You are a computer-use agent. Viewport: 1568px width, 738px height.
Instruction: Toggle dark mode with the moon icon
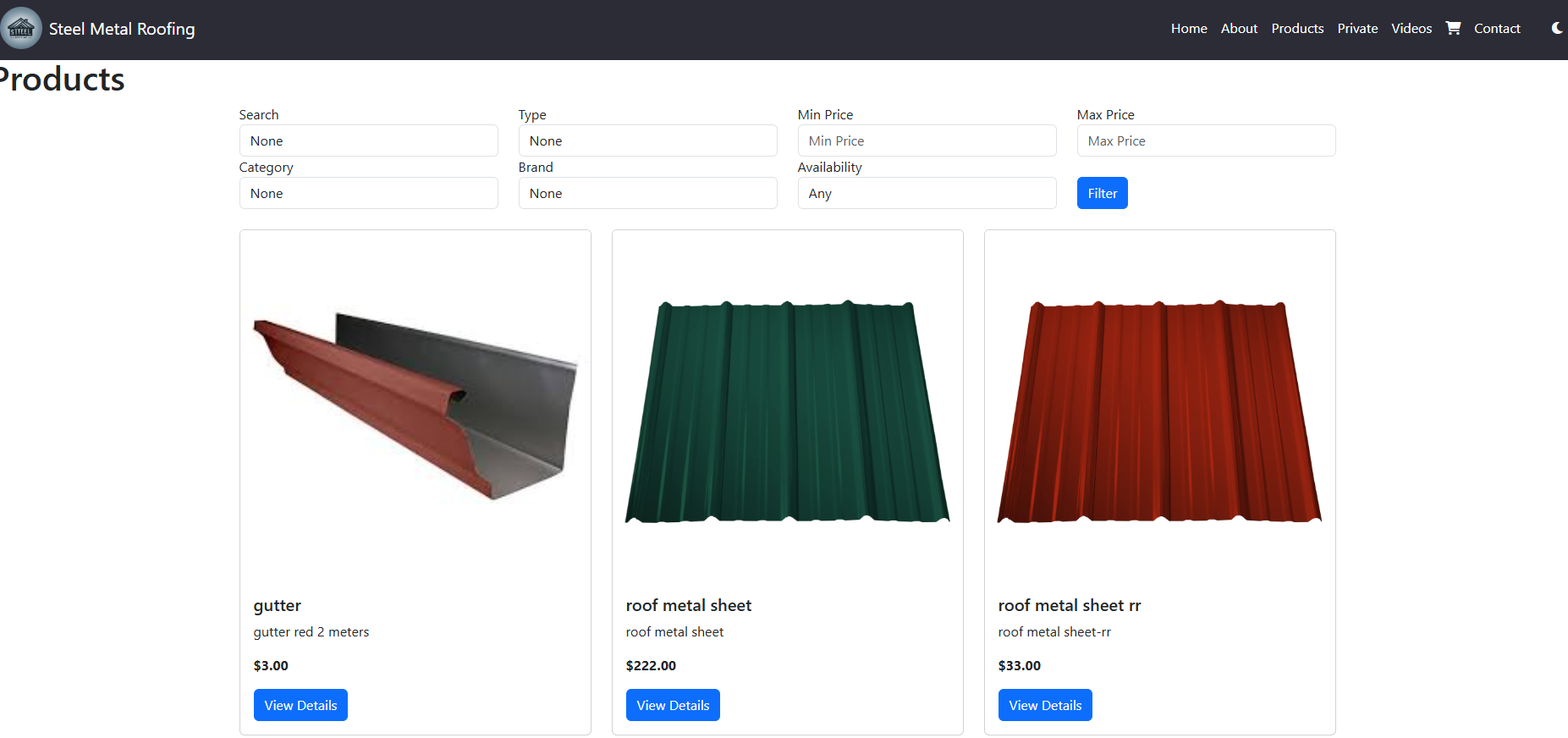[x=1557, y=28]
